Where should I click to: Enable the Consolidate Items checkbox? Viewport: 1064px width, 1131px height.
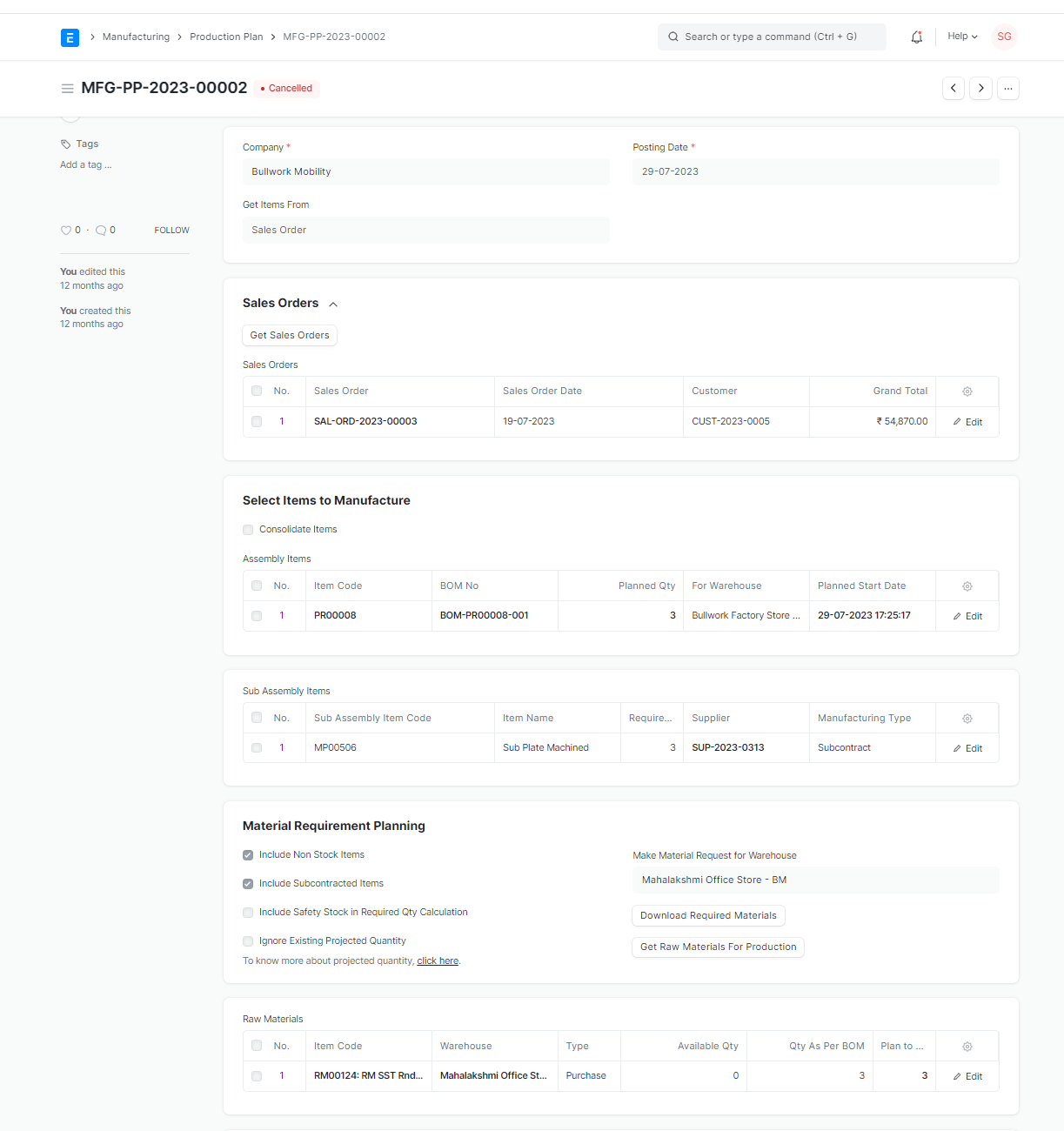coord(248,530)
